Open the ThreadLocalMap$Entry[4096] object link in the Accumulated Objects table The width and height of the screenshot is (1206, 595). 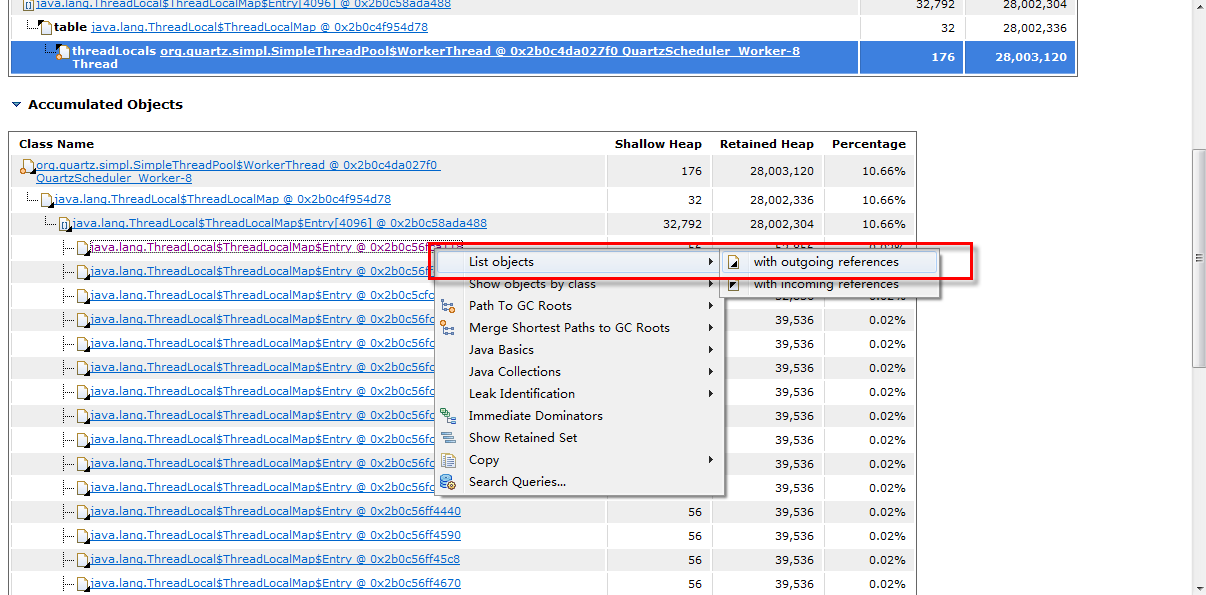click(x=279, y=224)
